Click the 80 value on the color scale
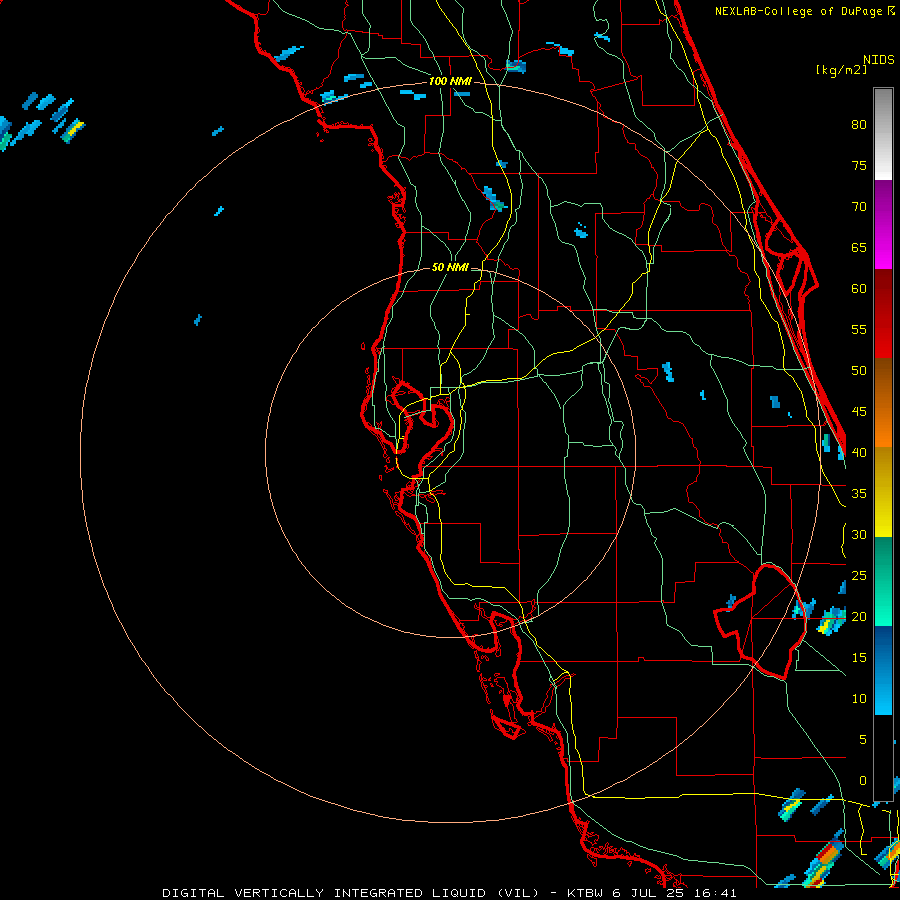Viewport: 900px width, 900px height. point(859,125)
